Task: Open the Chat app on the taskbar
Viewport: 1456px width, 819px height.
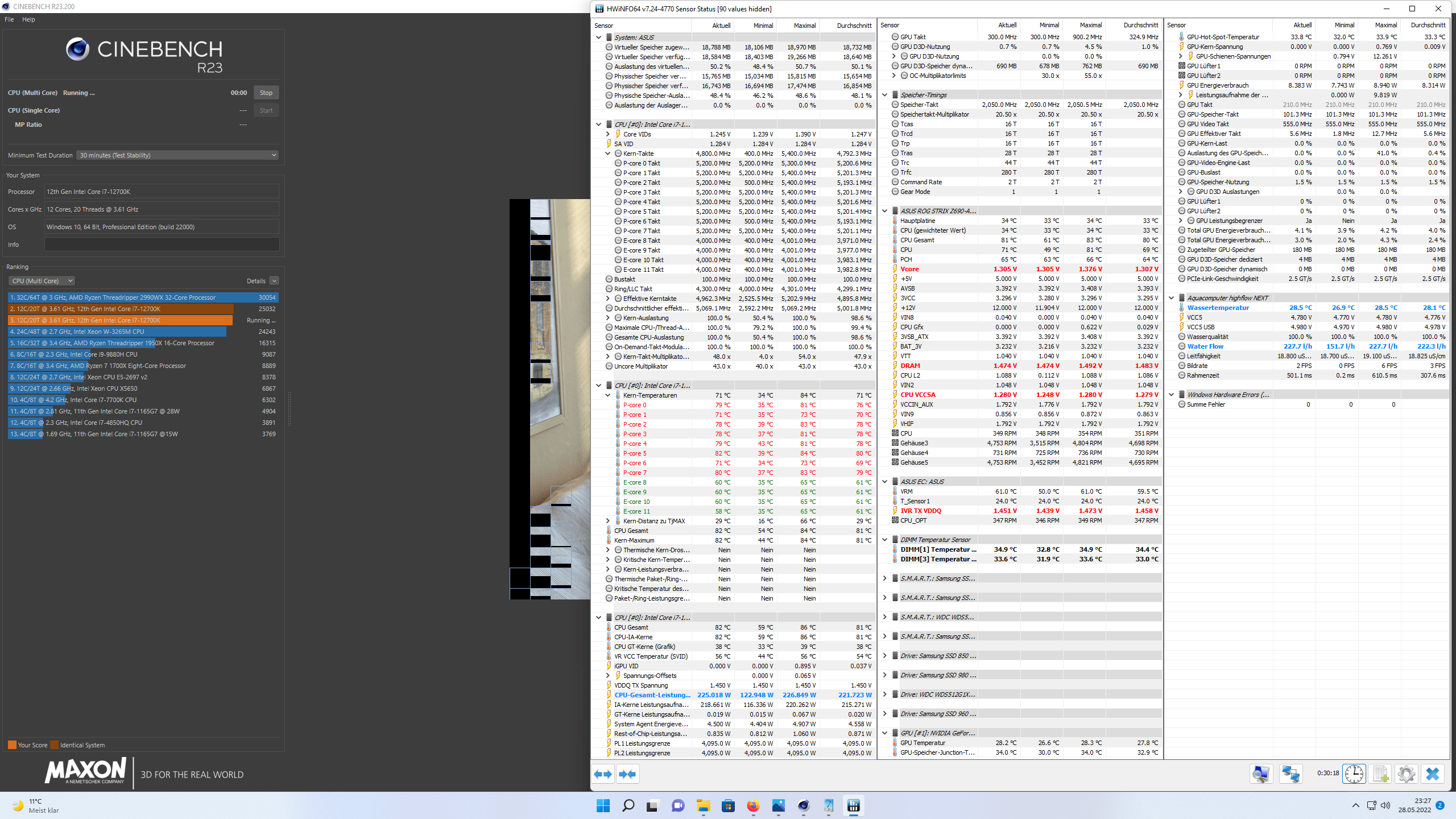Action: click(x=677, y=805)
